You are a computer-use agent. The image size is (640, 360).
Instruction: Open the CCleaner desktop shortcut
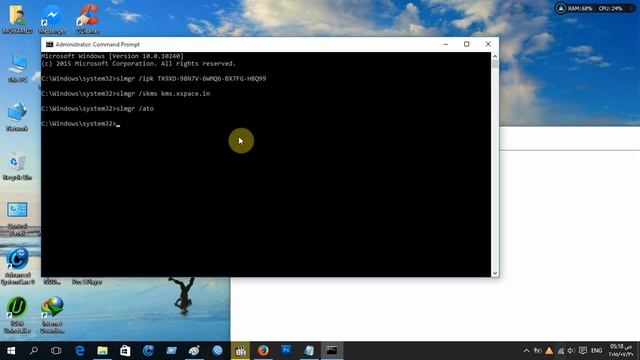(87, 19)
